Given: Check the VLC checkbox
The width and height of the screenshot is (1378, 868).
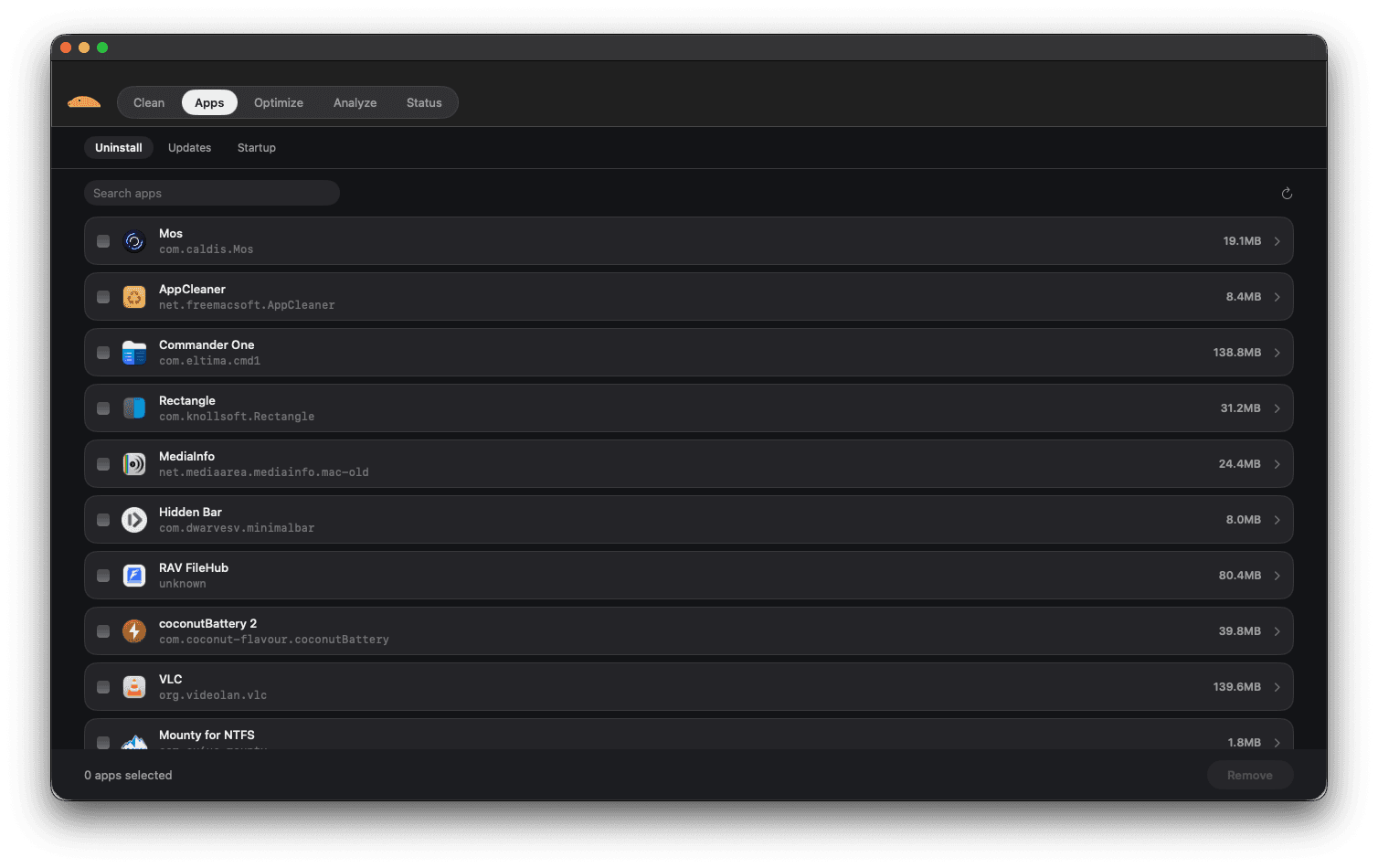Looking at the screenshot, I should pyautogui.click(x=103, y=687).
